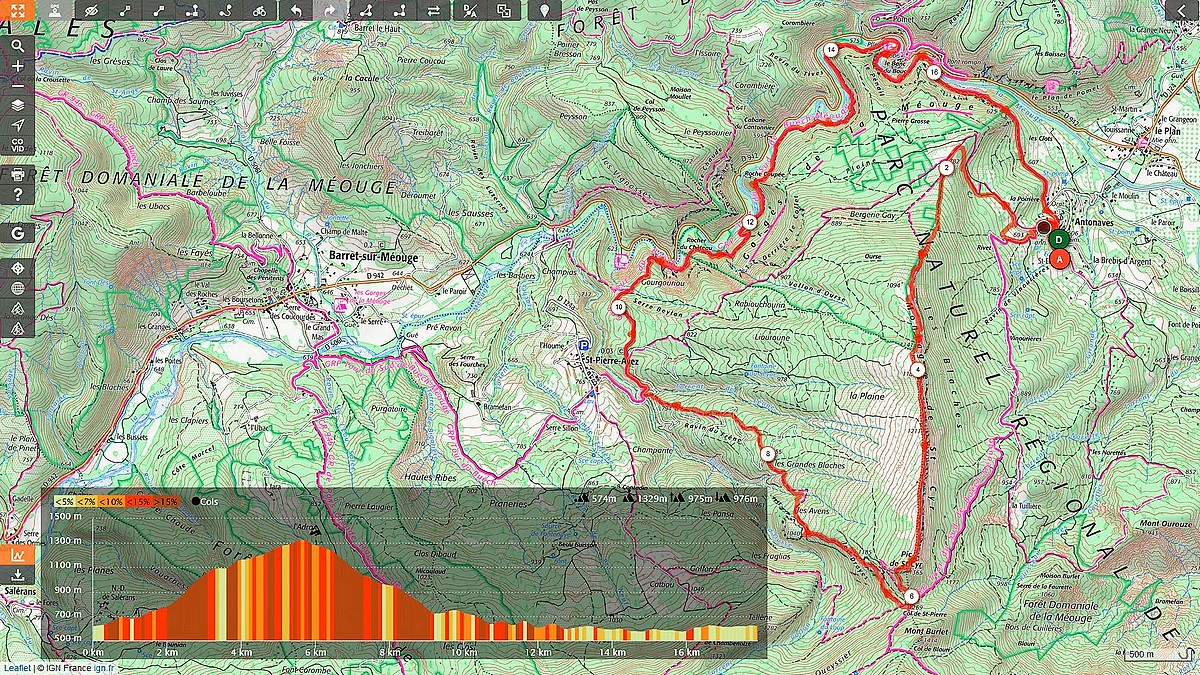Click the geolocation arrow icon
This screenshot has height=675, width=1200.
pos(18,125)
